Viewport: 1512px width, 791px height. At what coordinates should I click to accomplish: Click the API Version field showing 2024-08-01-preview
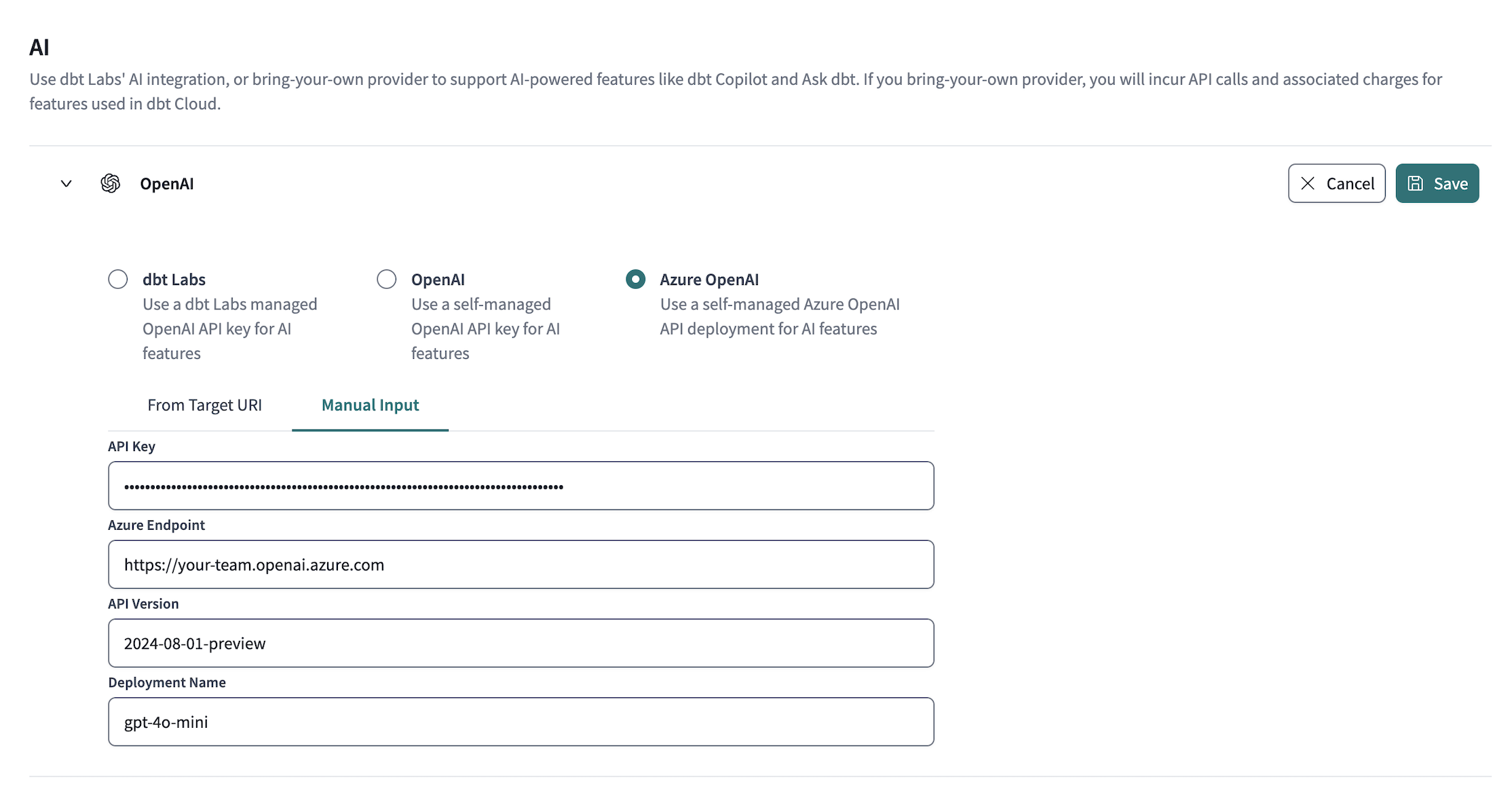521,643
